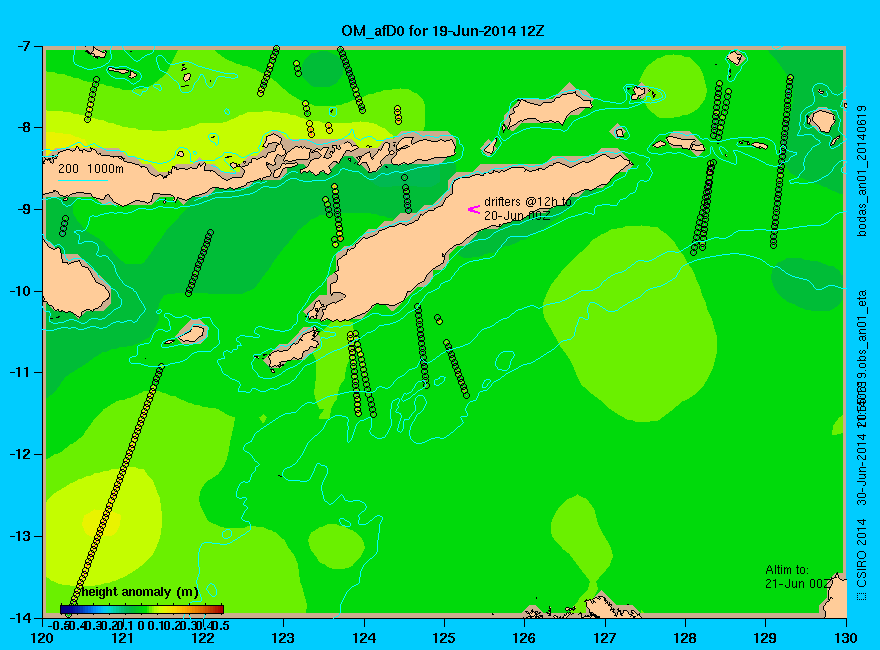880x650 pixels.
Task: Click the 'drifters @12h to 20-Jun 00Z' label
Action: [x=528, y=208]
